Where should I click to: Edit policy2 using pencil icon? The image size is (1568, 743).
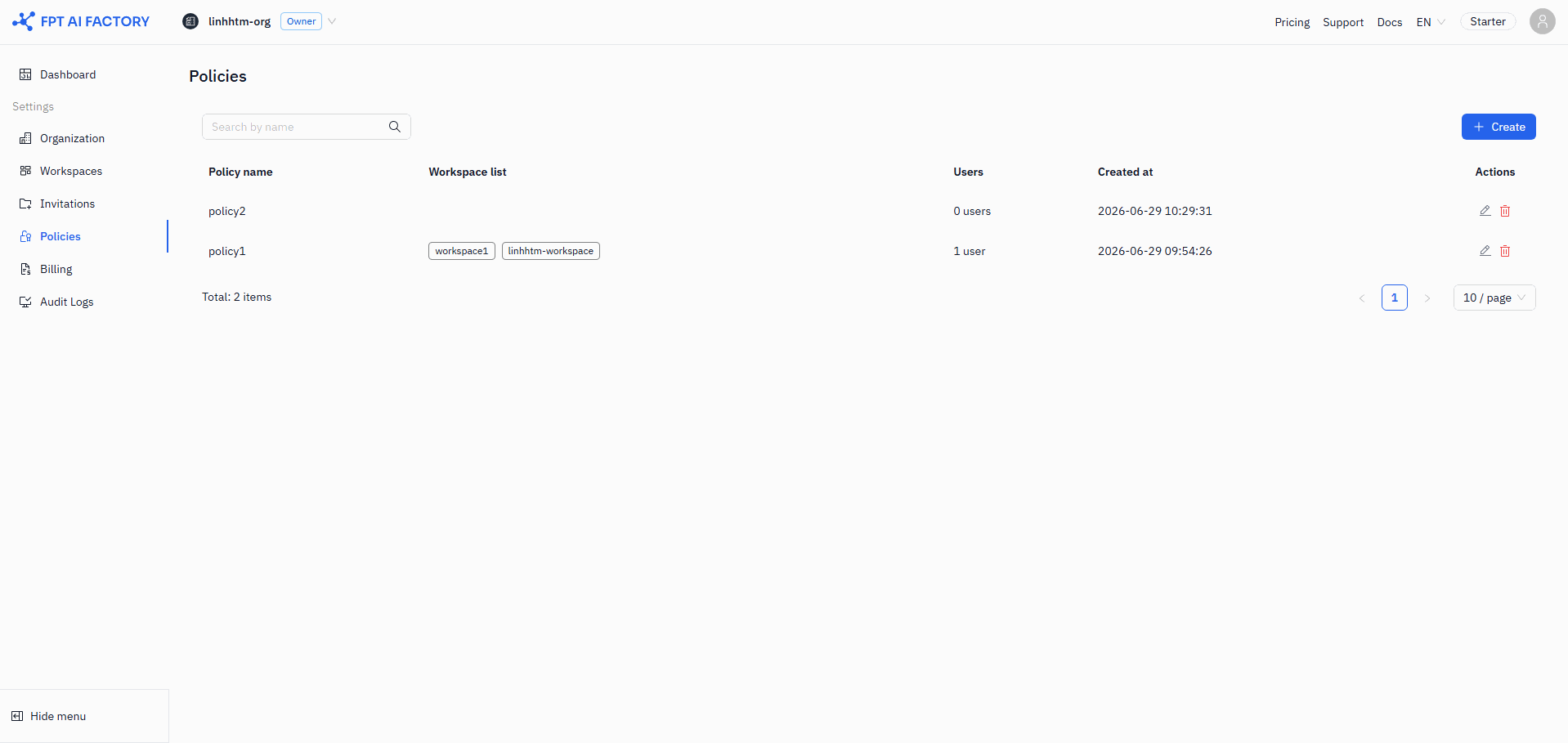click(1485, 211)
